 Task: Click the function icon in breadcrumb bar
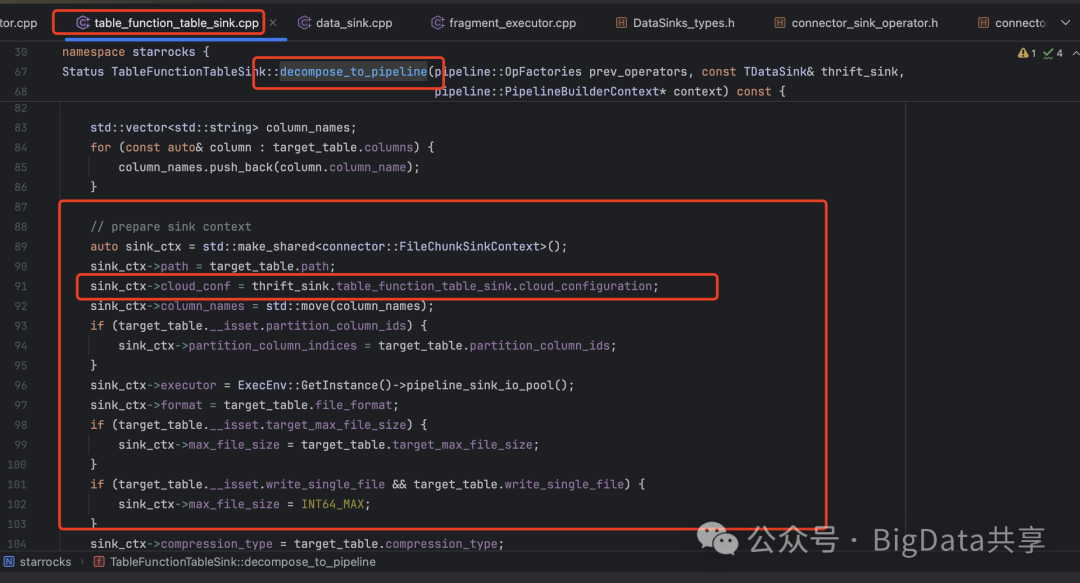[x=99, y=562]
